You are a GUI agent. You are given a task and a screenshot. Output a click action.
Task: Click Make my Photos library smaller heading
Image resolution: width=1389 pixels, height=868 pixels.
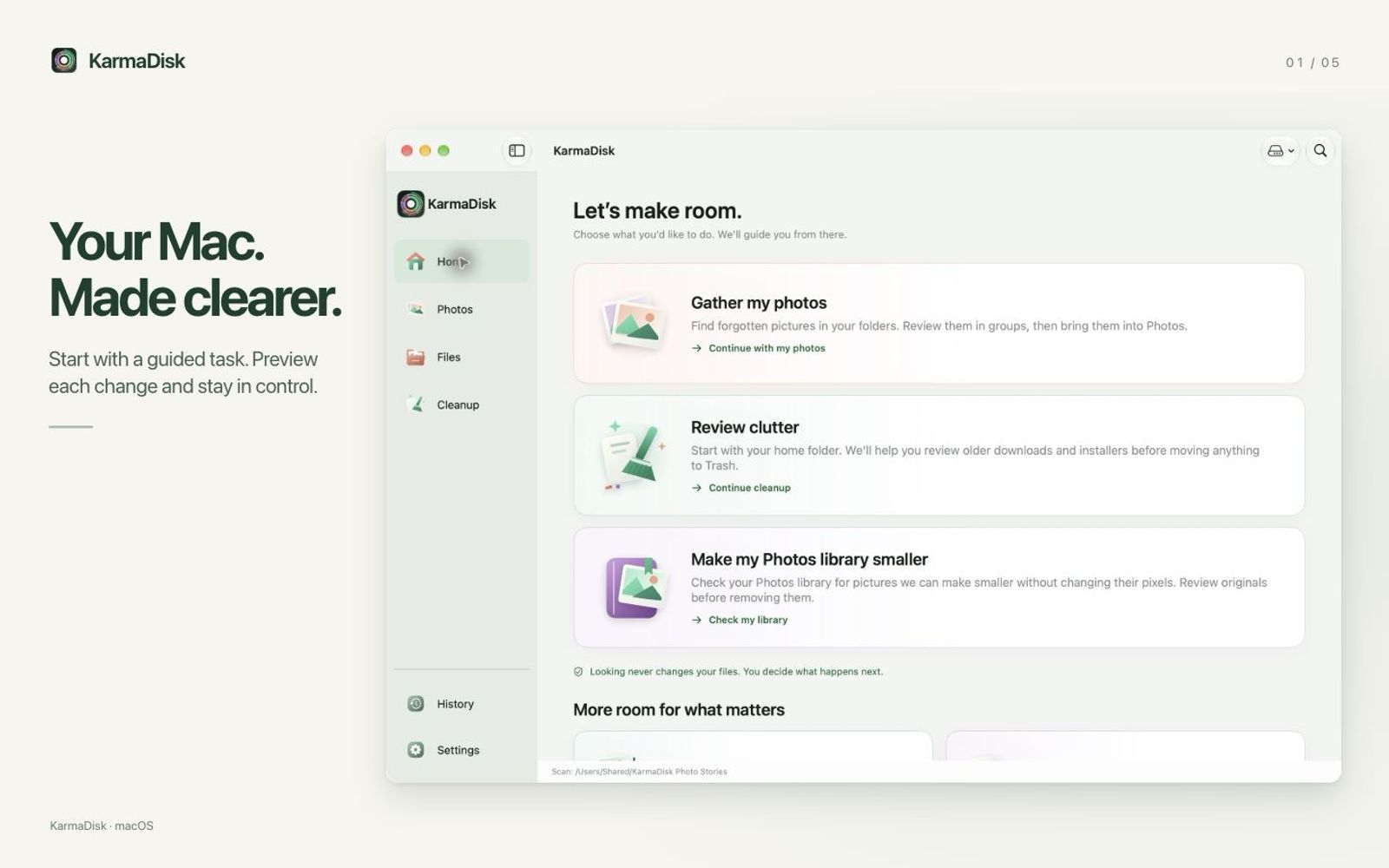tap(809, 560)
